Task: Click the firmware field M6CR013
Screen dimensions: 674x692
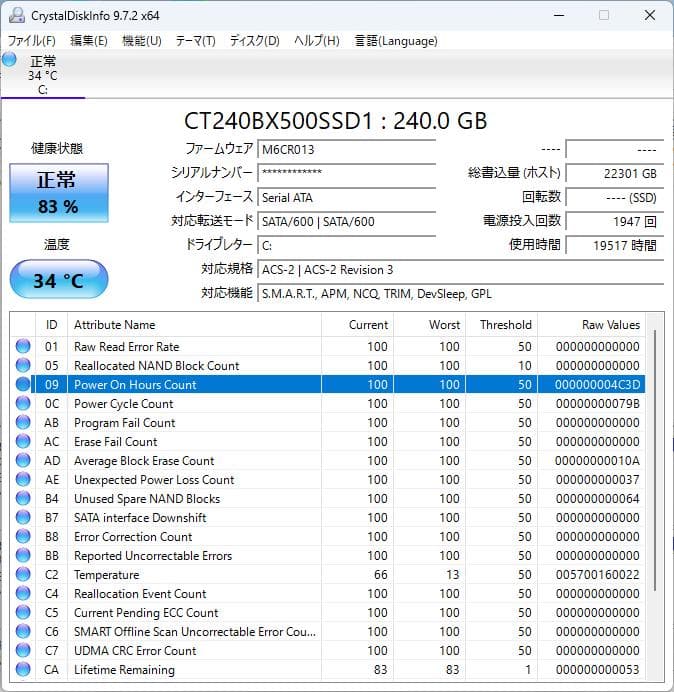Action: [346, 149]
